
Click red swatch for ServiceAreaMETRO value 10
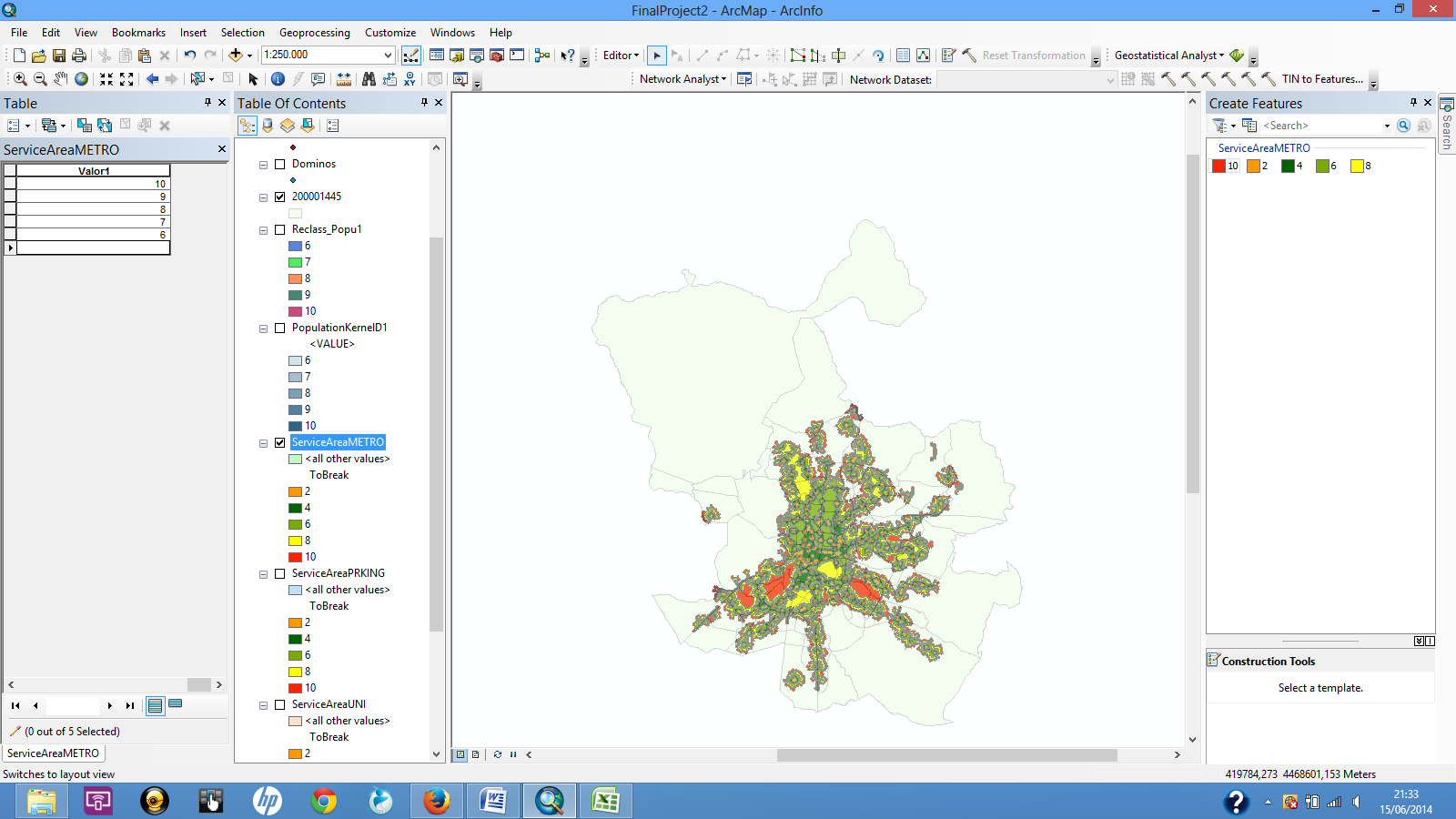click(x=295, y=557)
